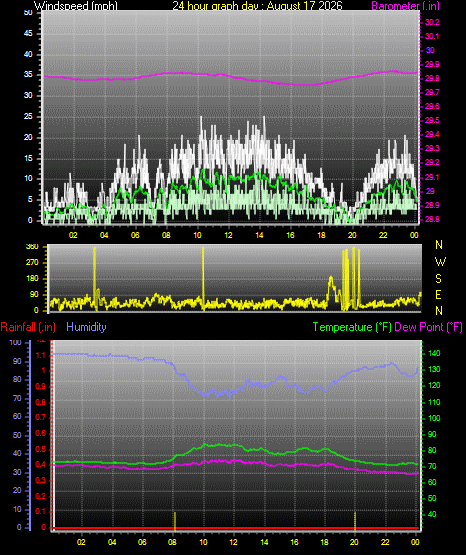Click wind direction axis value "180"
This screenshot has width=466, height=555.
pyautogui.click(x=32, y=279)
